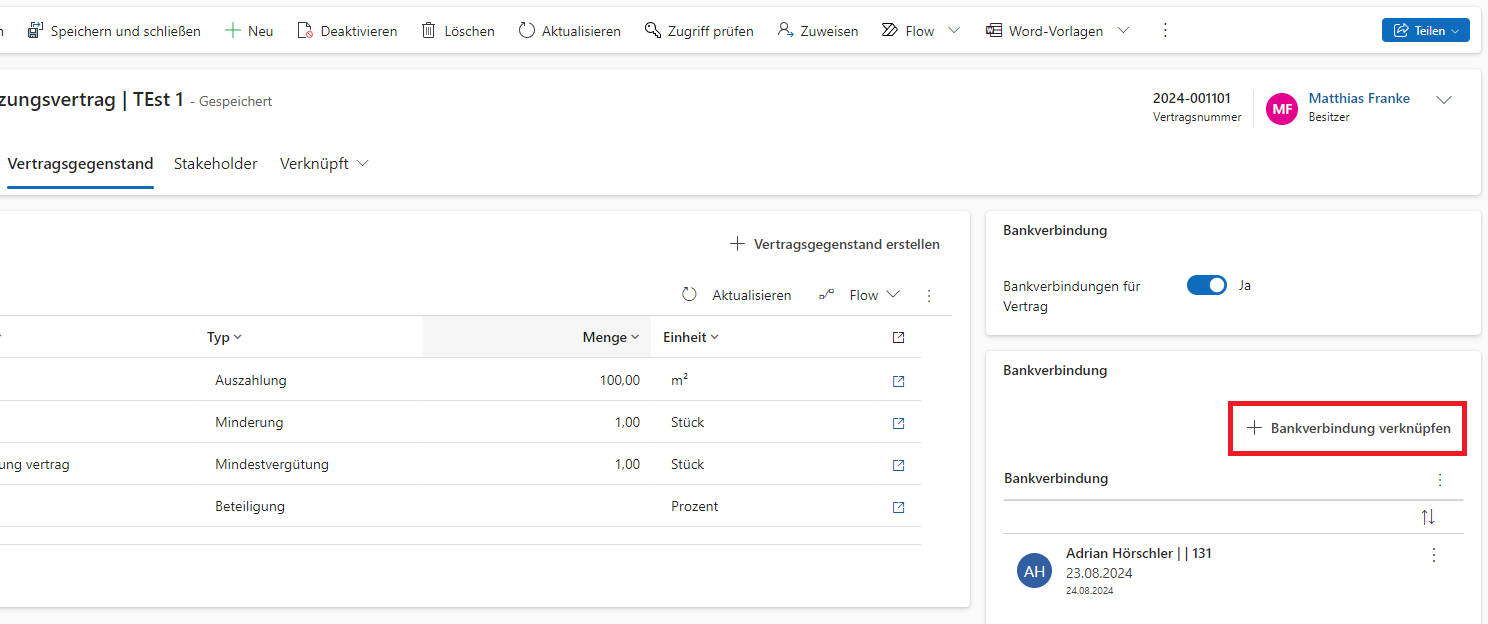Open record link in Auszahlung row
This screenshot has height=624, width=1488.
898,381
